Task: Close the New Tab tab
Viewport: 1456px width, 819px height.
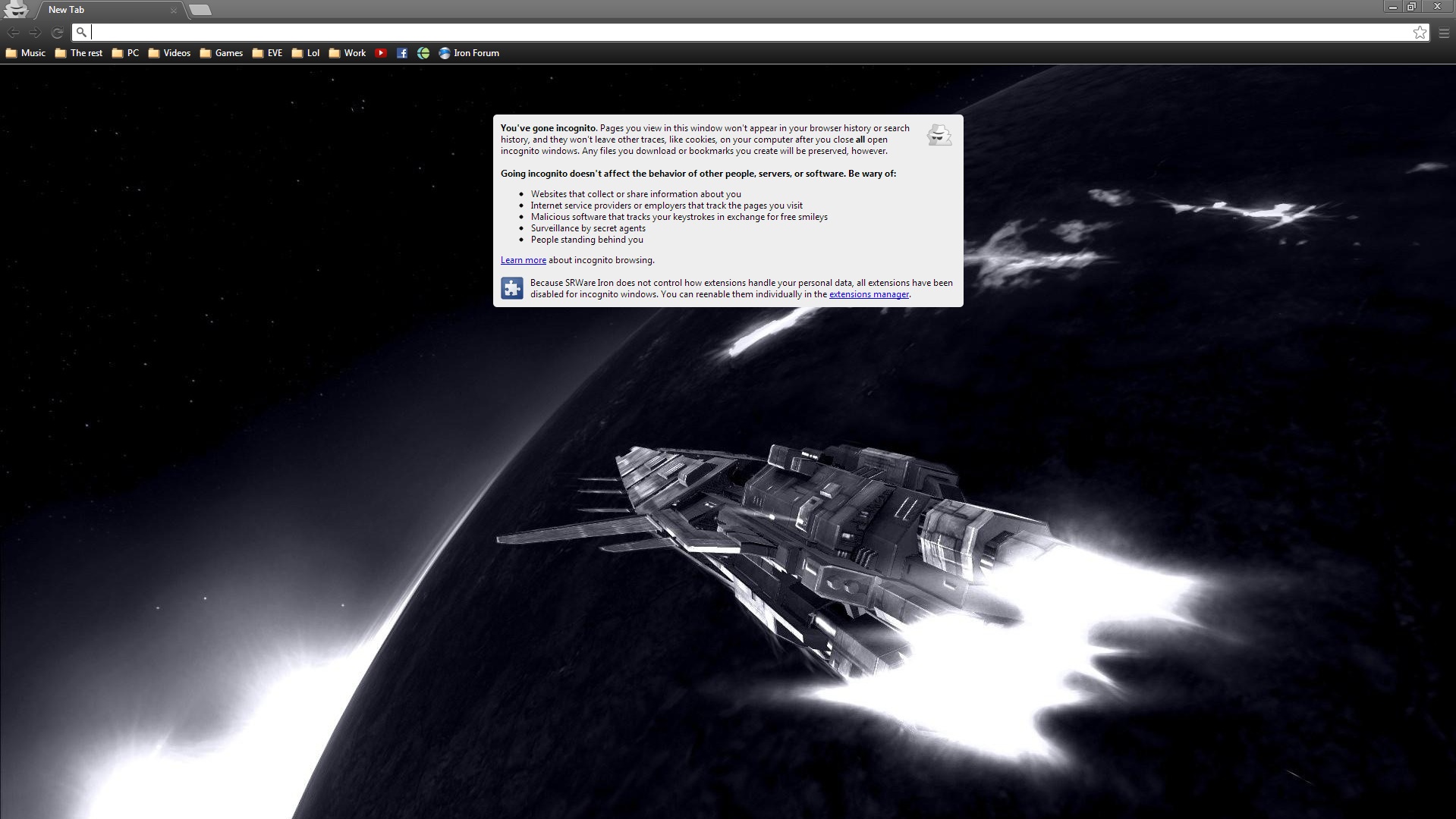Action: 174,11
